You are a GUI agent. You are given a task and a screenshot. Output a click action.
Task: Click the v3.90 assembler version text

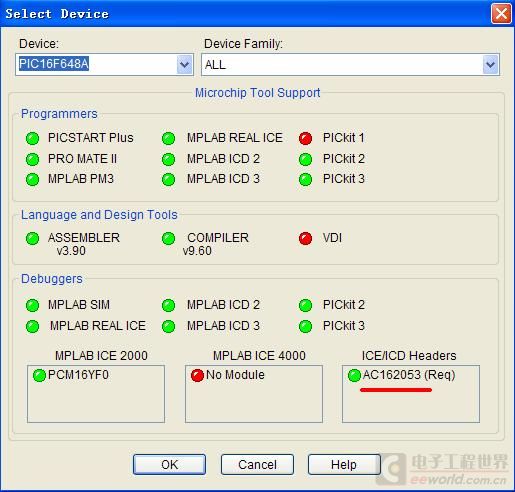coord(71,251)
